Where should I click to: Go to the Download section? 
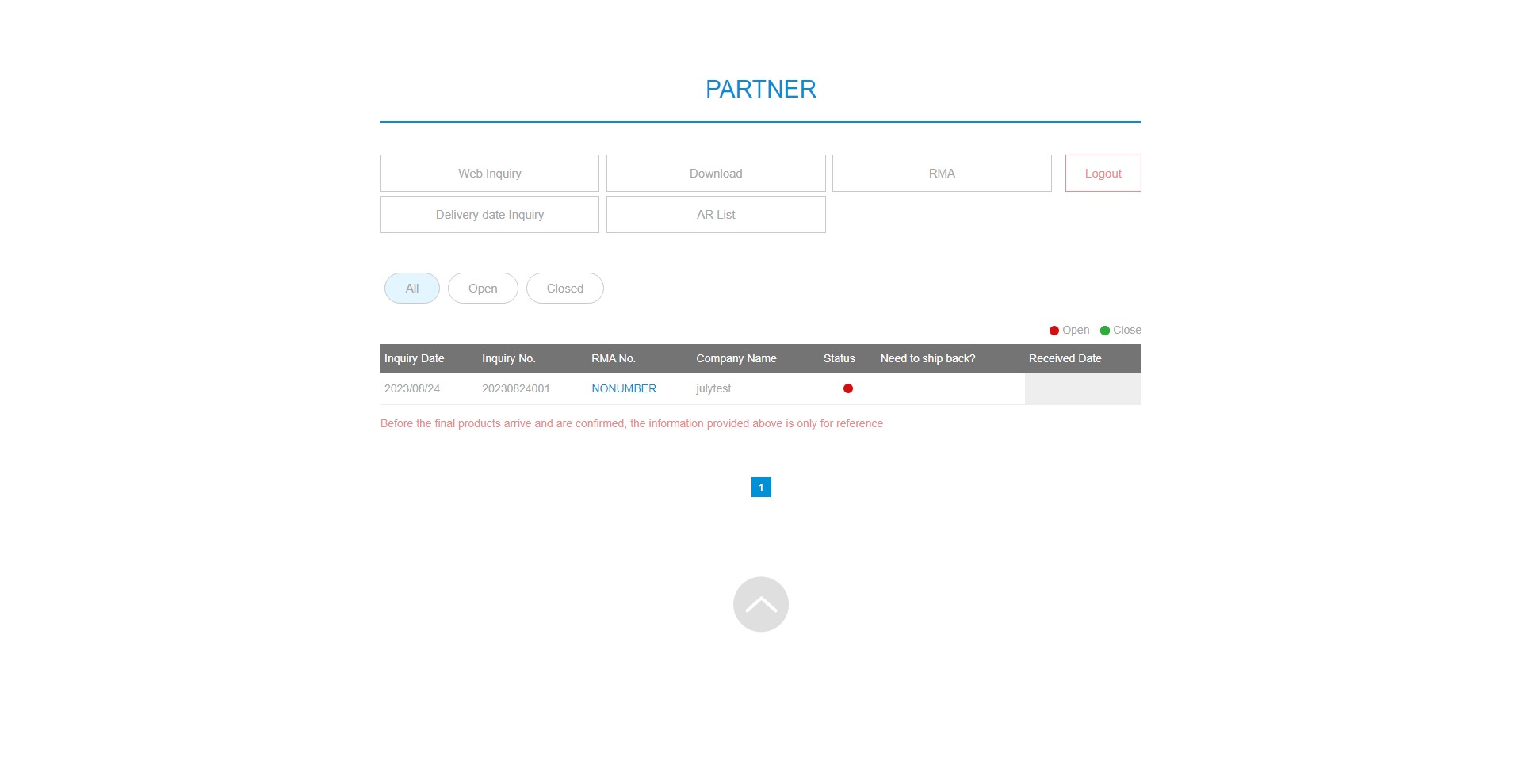point(715,174)
